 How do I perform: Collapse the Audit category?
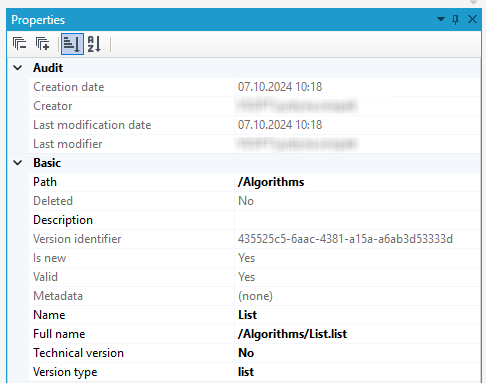[x=17, y=68]
